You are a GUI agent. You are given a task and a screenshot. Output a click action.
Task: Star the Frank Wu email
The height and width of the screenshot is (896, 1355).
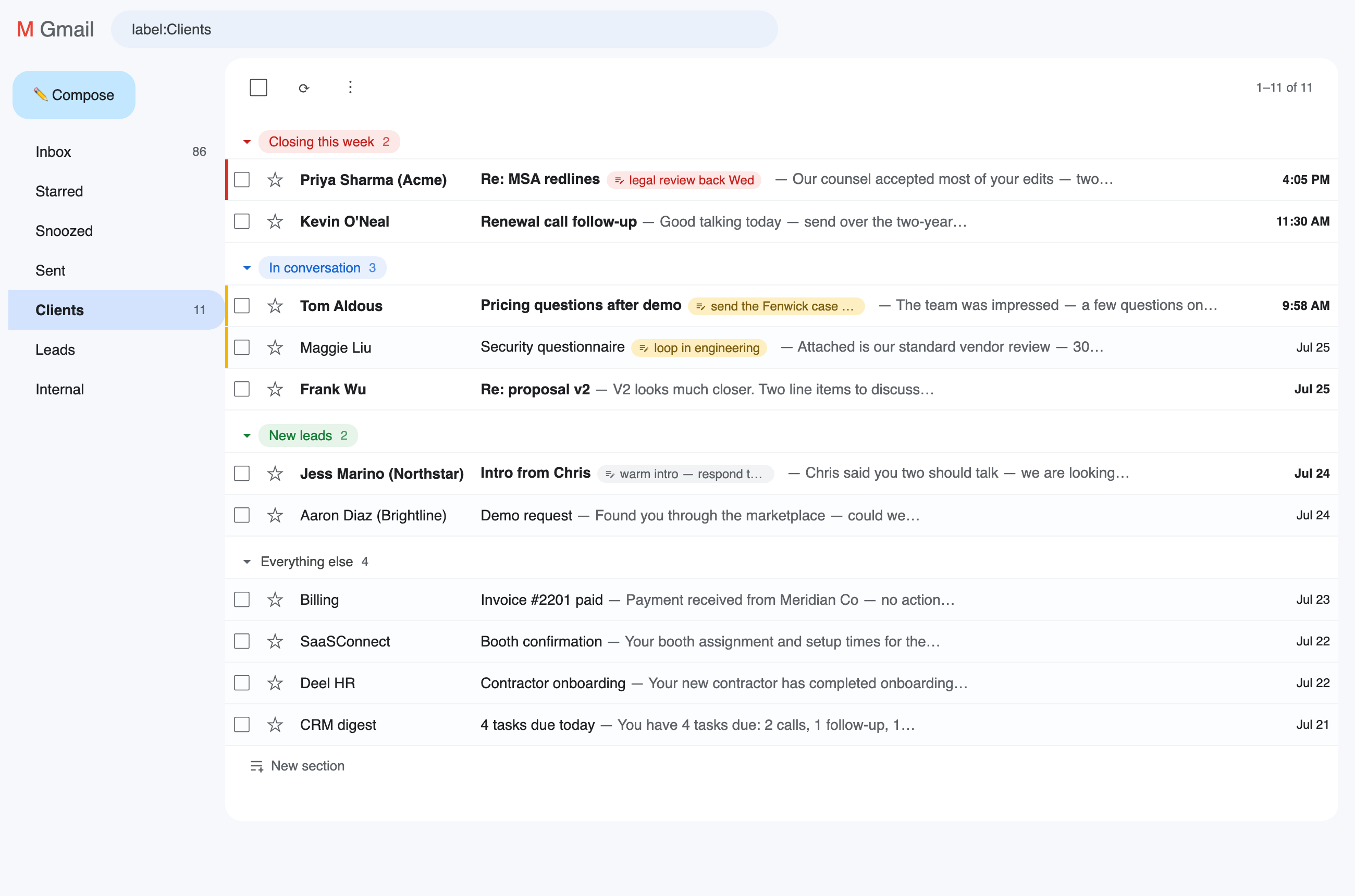(x=275, y=389)
